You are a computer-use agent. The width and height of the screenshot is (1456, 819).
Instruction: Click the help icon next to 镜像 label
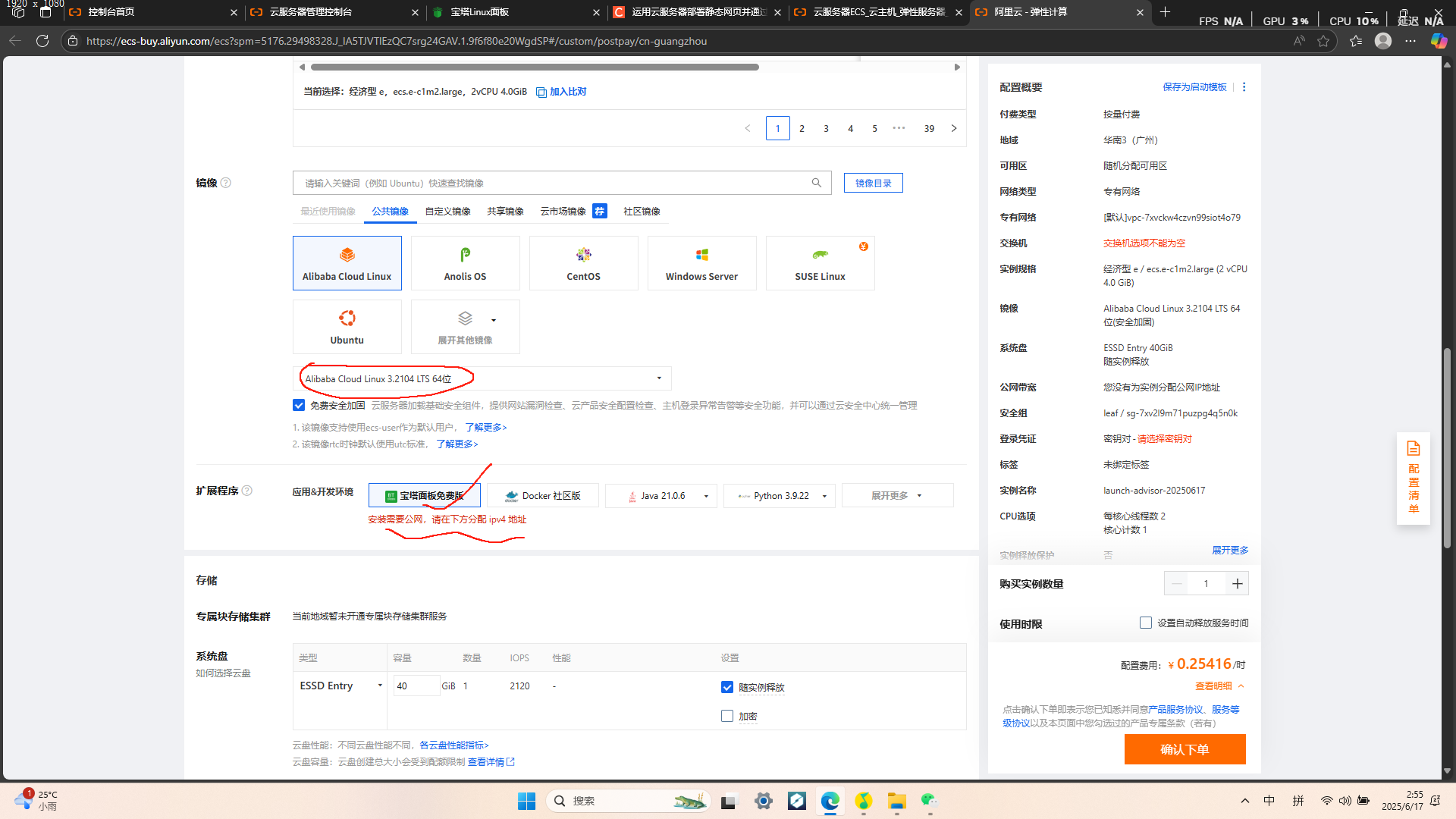pos(226,183)
